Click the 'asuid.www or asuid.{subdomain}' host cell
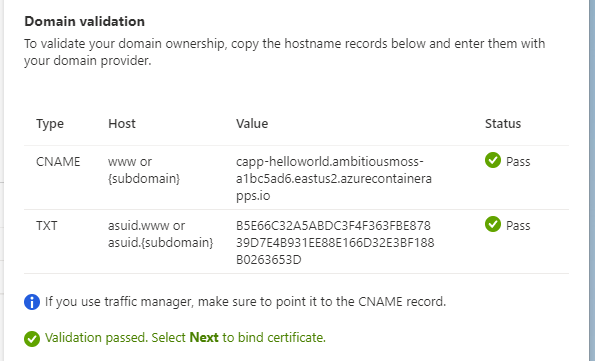 tap(161, 234)
